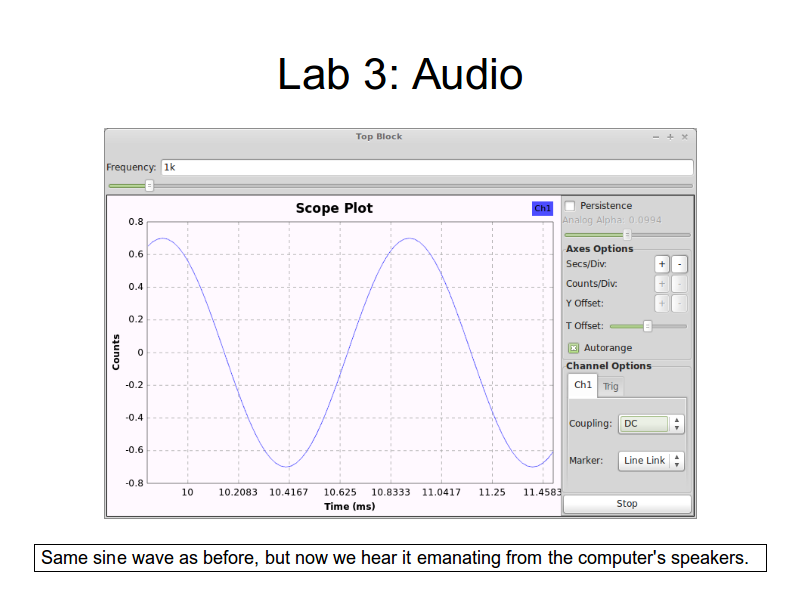Click the Secs/Div minus button
Viewport: 800px width, 600px height.
coord(679,264)
